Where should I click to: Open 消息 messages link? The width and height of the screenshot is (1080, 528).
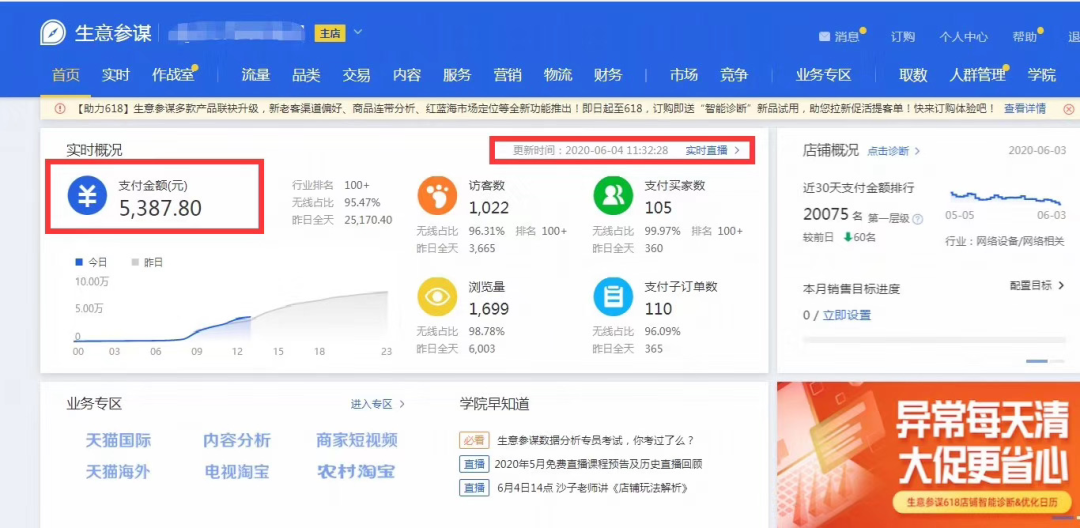click(x=847, y=37)
